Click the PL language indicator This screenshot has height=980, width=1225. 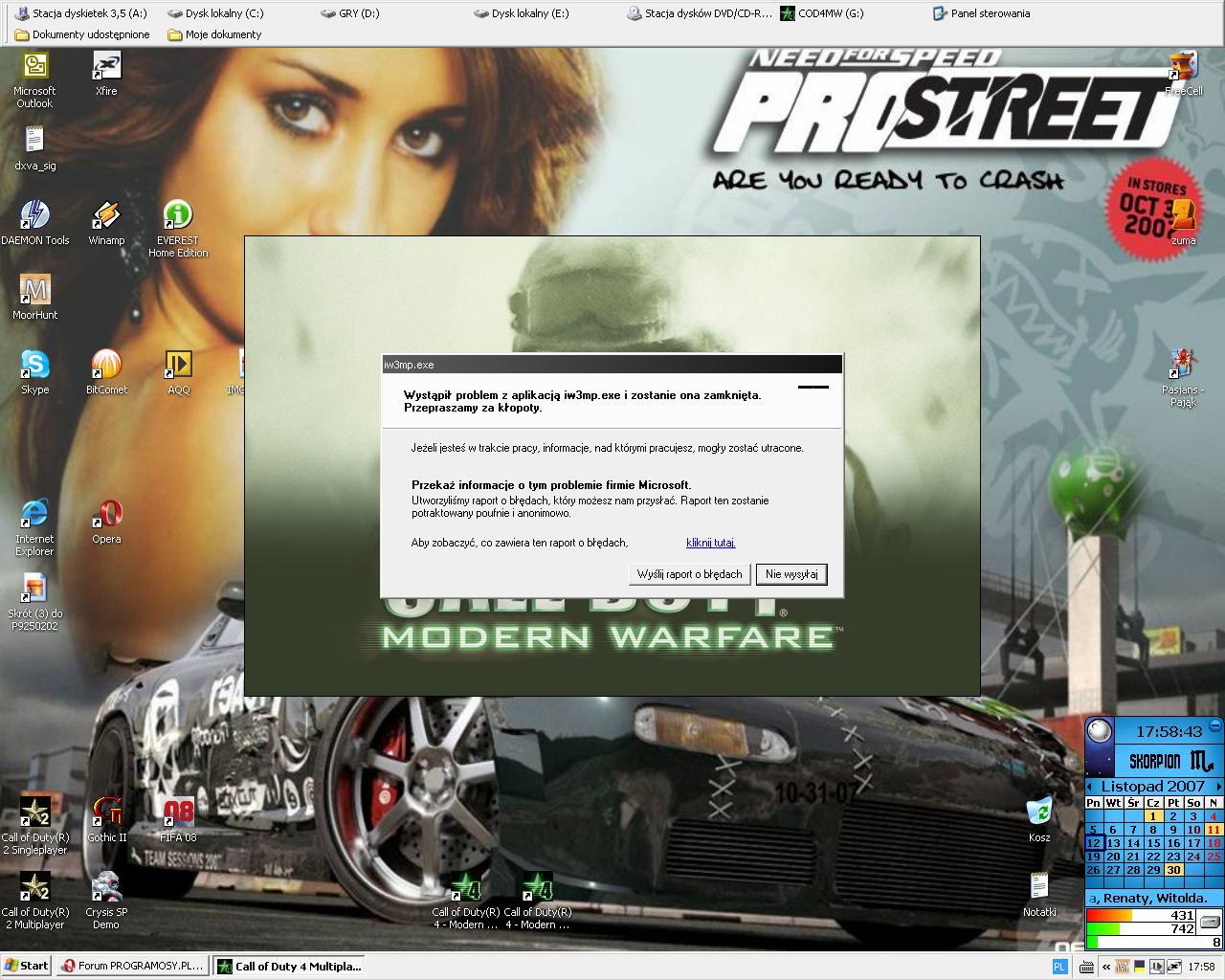pos(1059,967)
